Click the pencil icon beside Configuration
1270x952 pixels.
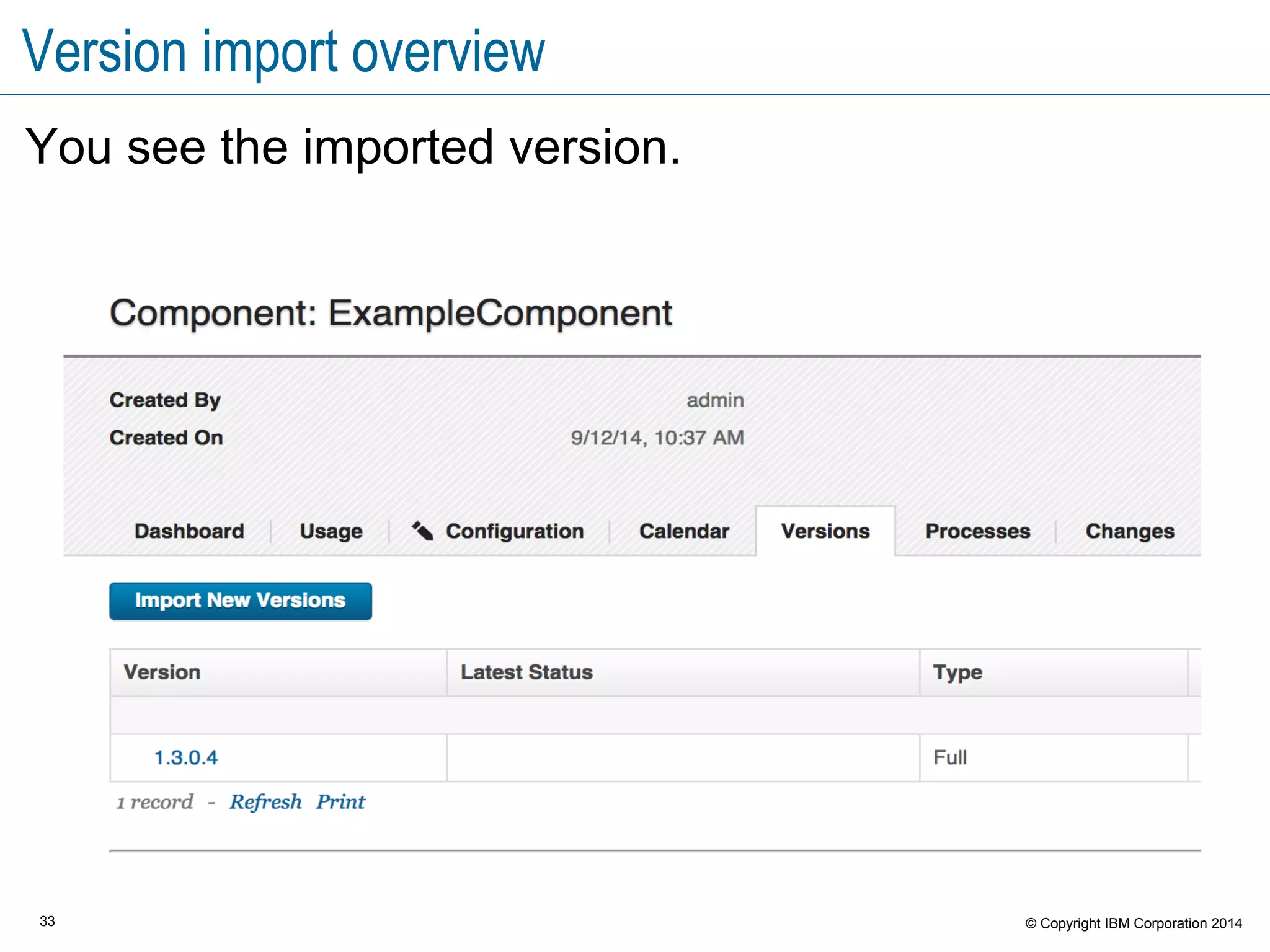[x=422, y=531]
